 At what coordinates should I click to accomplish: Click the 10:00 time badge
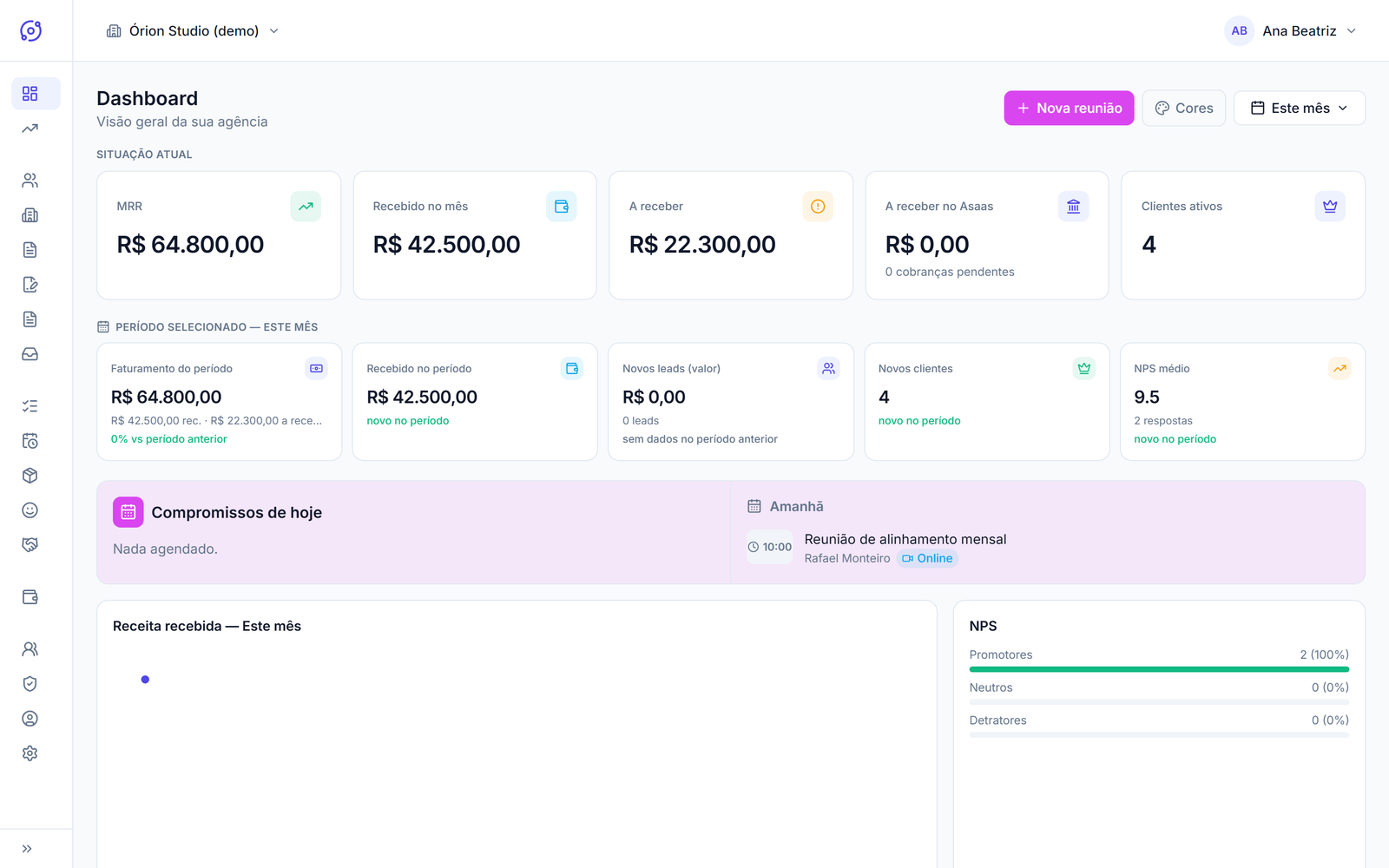(x=770, y=547)
